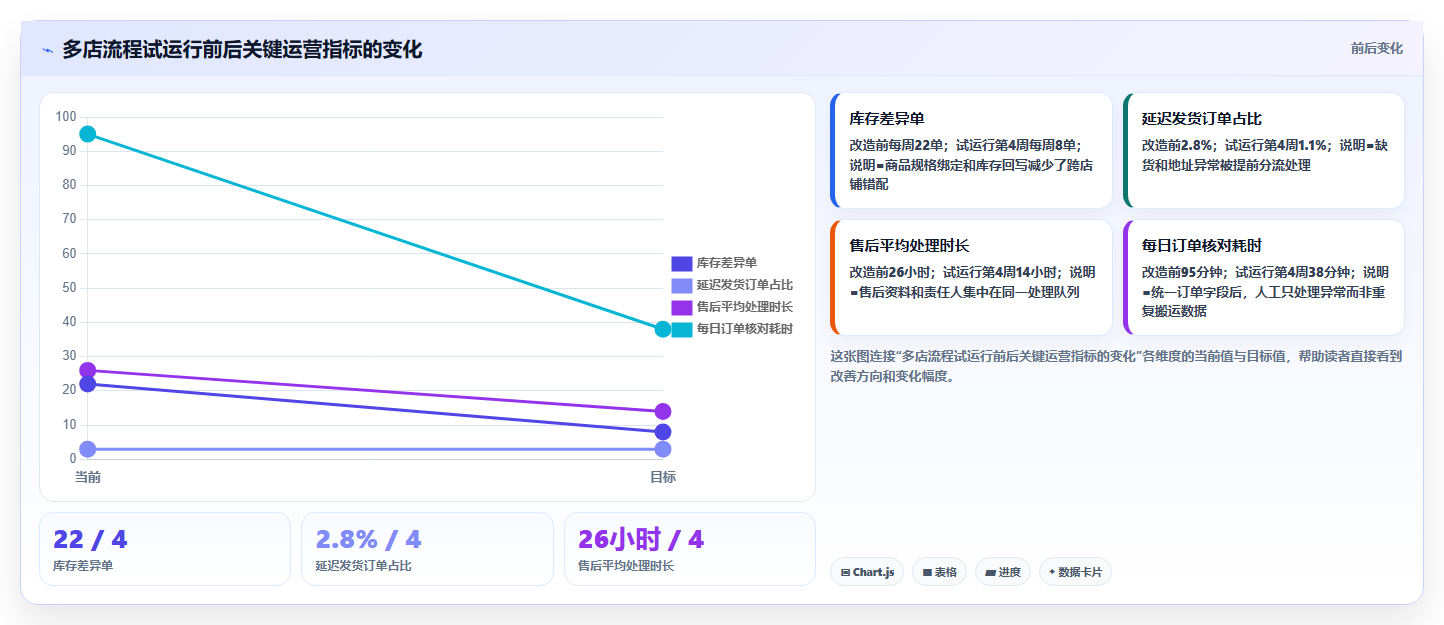Toggle the 库存差异单 legend color box
Screen dimensions: 1444x625
[681, 263]
